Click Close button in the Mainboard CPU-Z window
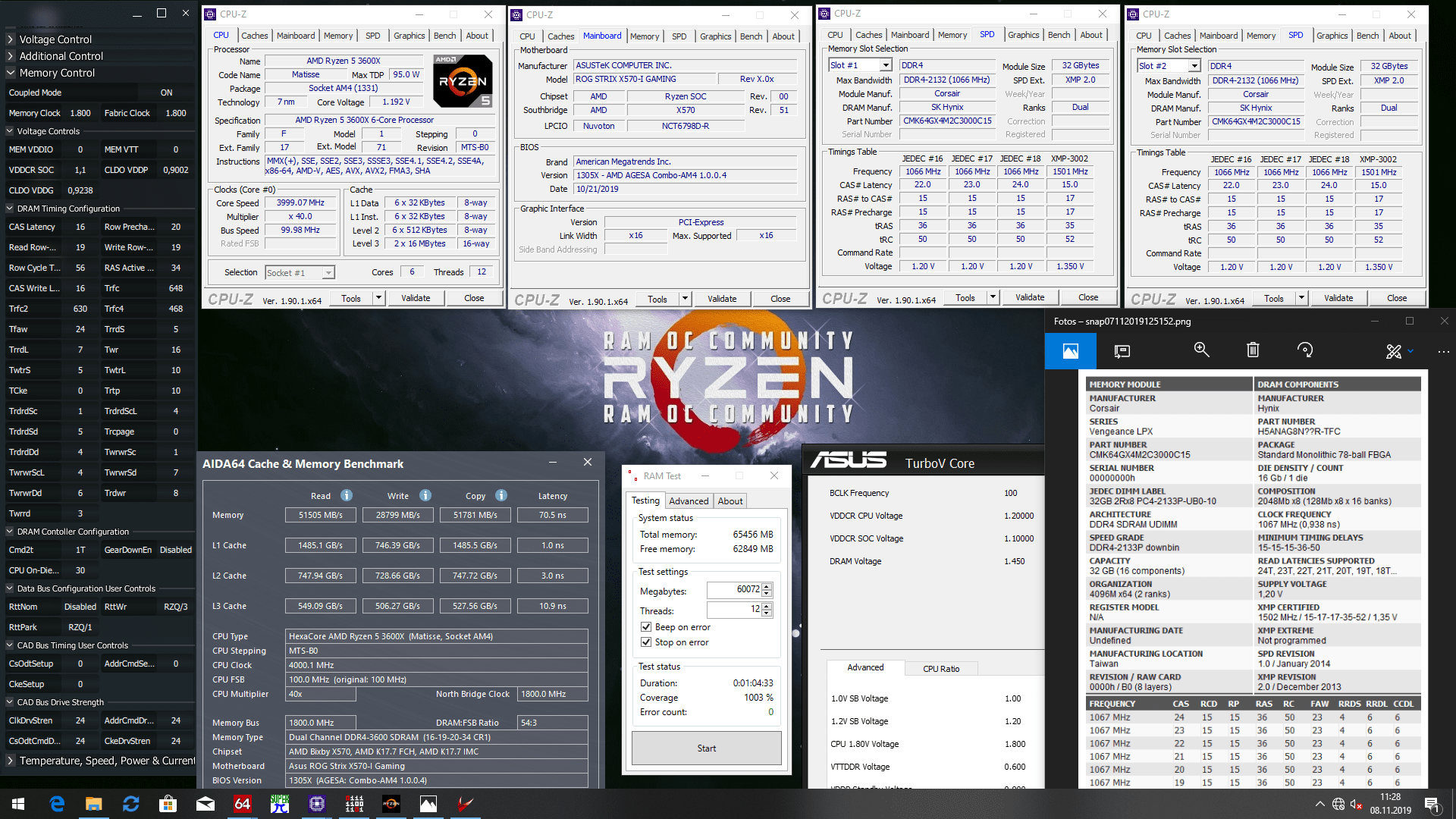The width and height of the screenshot is (1456, 819). point(780,299)
